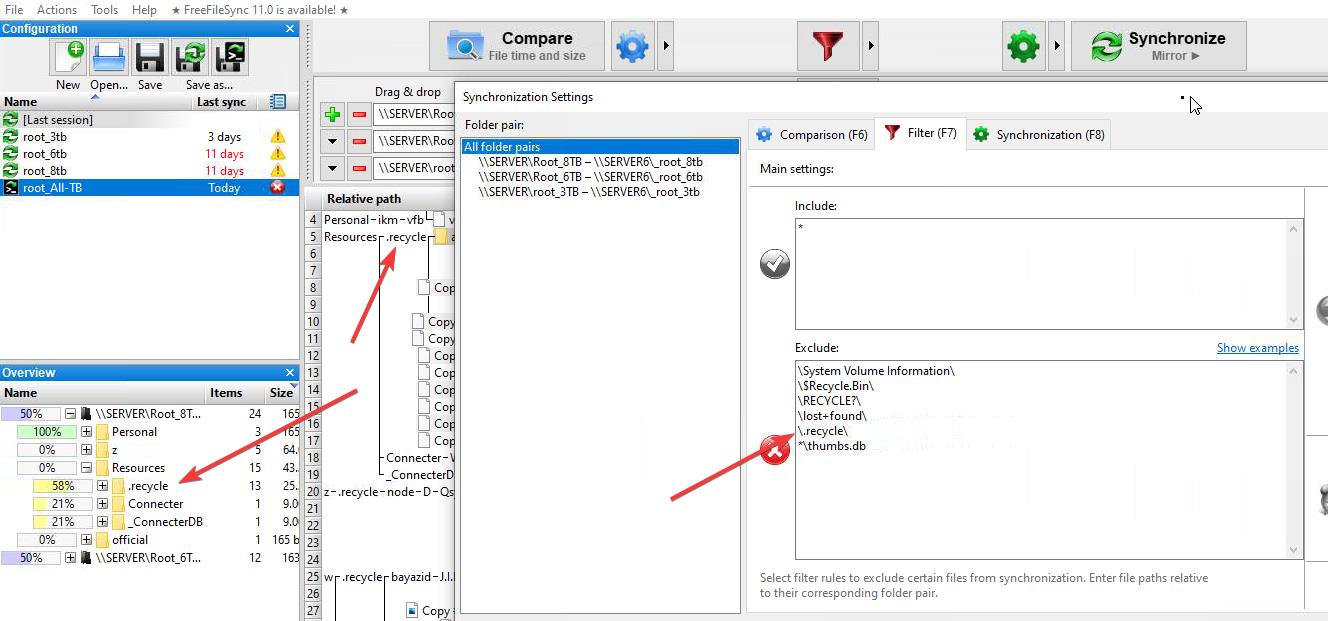Viewport: 1328px width, 621px height.
Task: Expand the .recycle folder node
Action: (102, 486)
